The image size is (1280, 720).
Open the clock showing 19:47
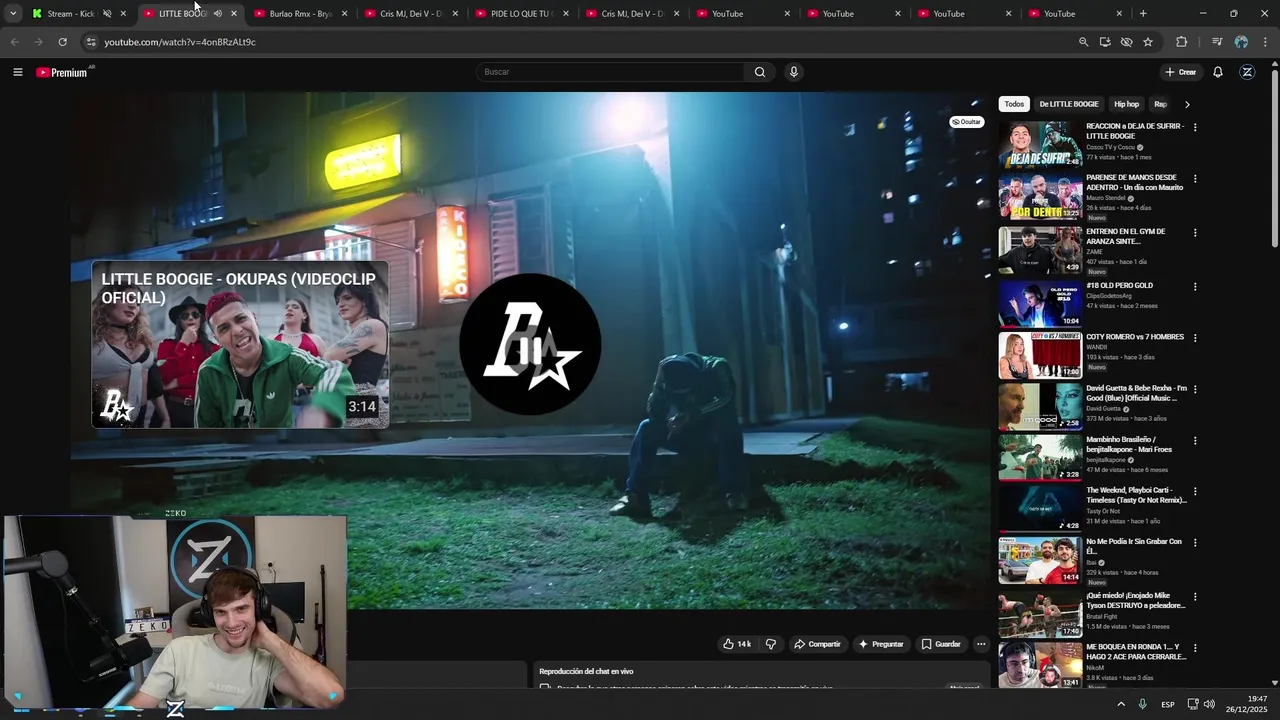coord(1249,704)
